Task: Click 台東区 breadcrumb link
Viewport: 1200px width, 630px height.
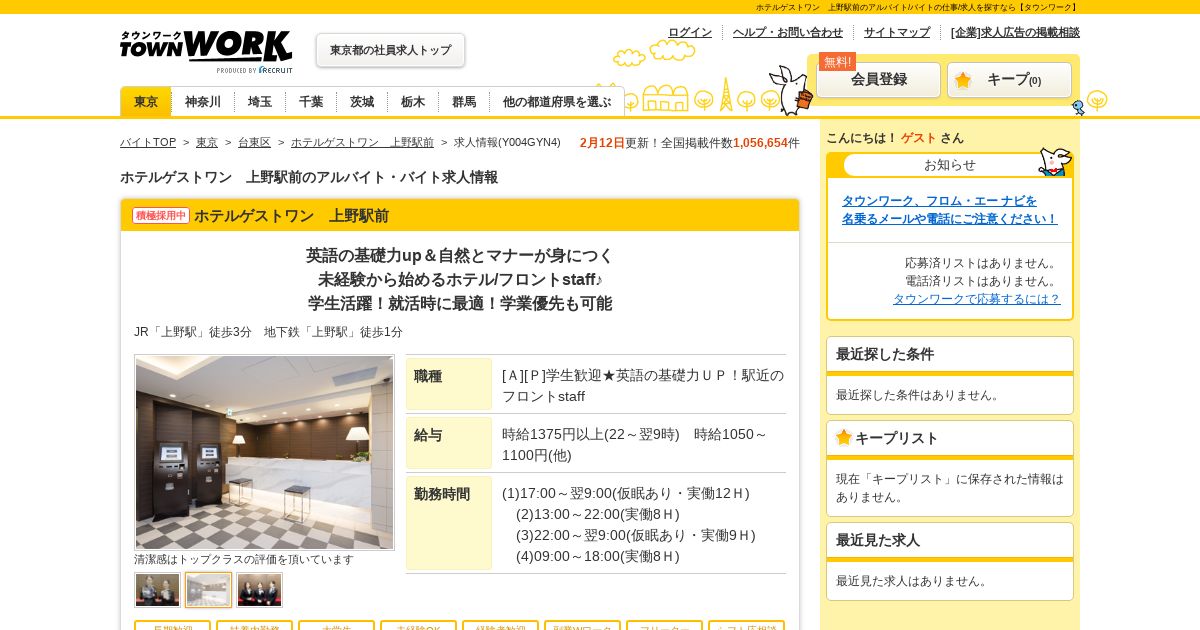Action: coord(254,143)
